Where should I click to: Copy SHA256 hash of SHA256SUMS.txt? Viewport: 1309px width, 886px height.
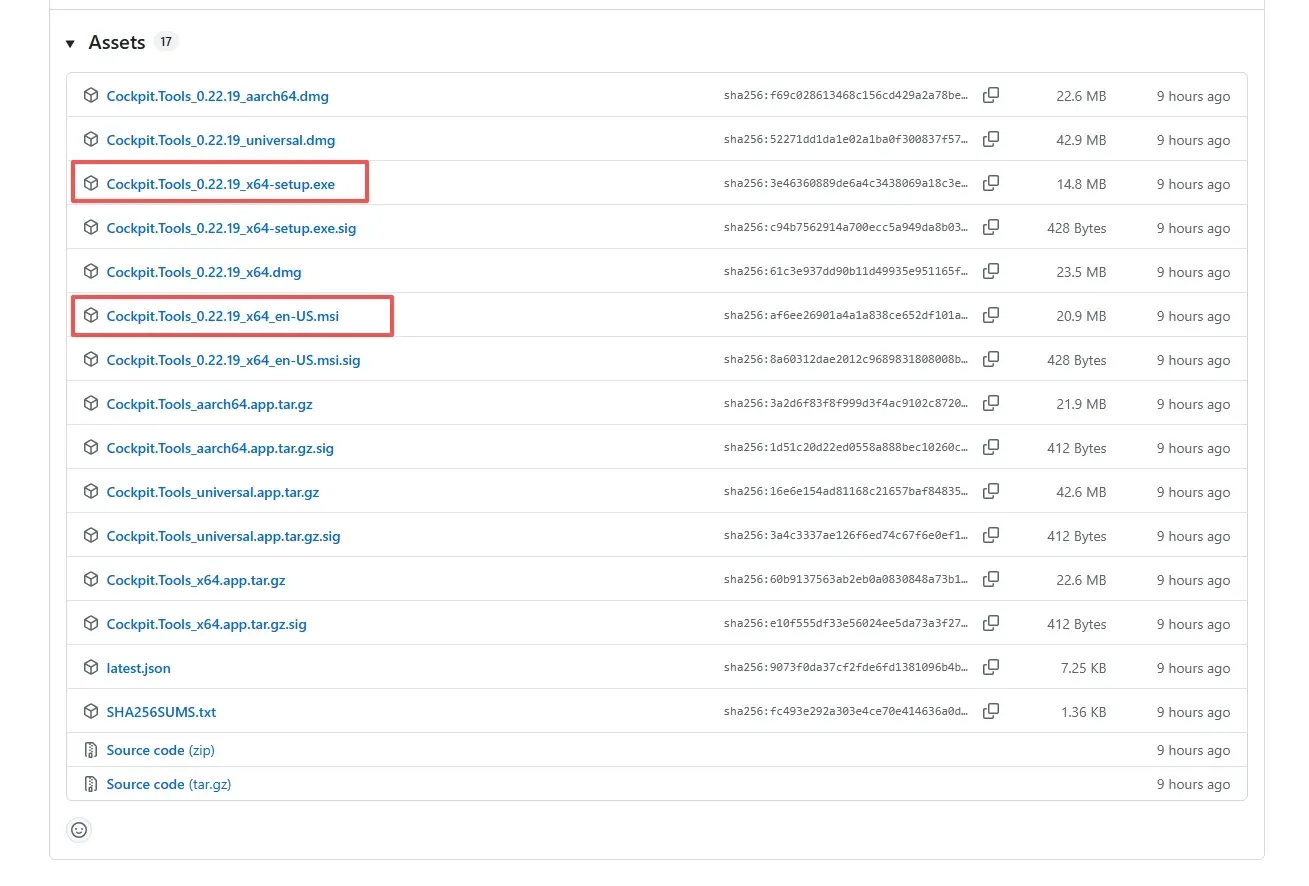[x=991, y=712]
